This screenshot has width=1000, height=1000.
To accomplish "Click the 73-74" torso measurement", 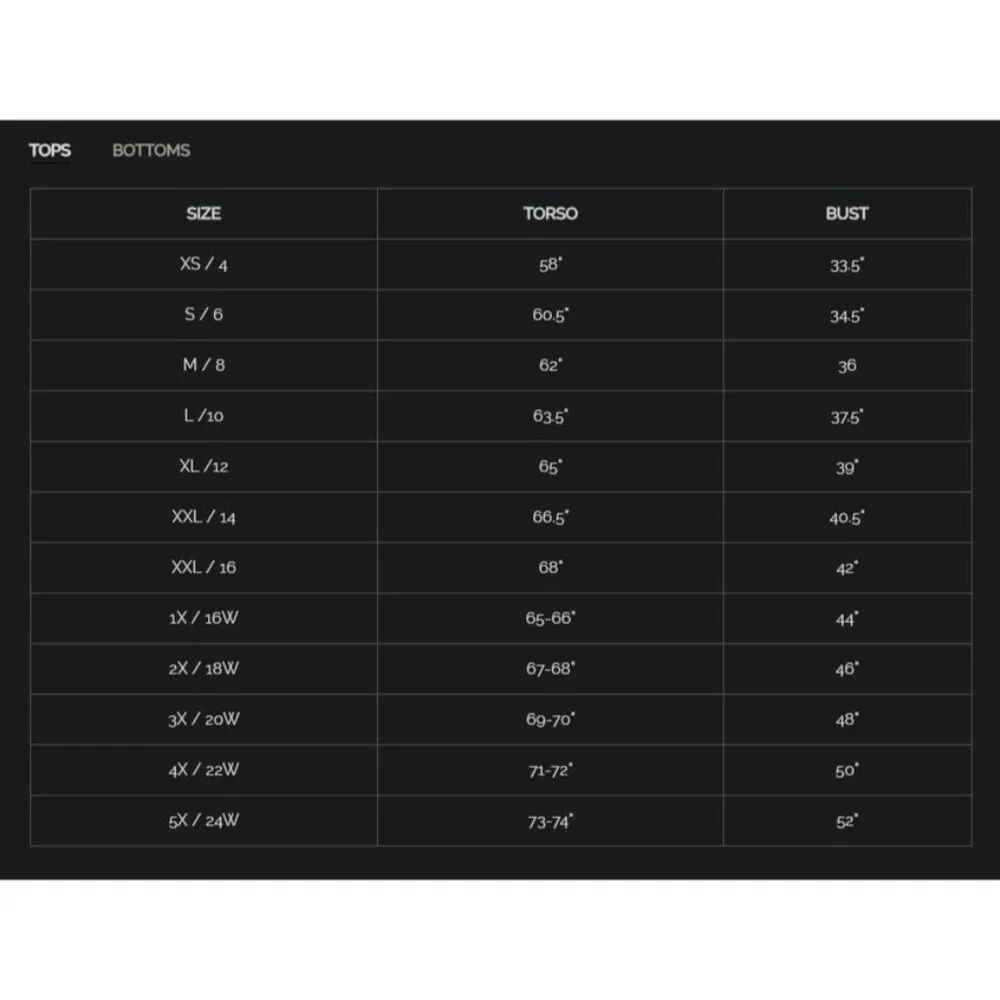I will (x=550, y=822).
